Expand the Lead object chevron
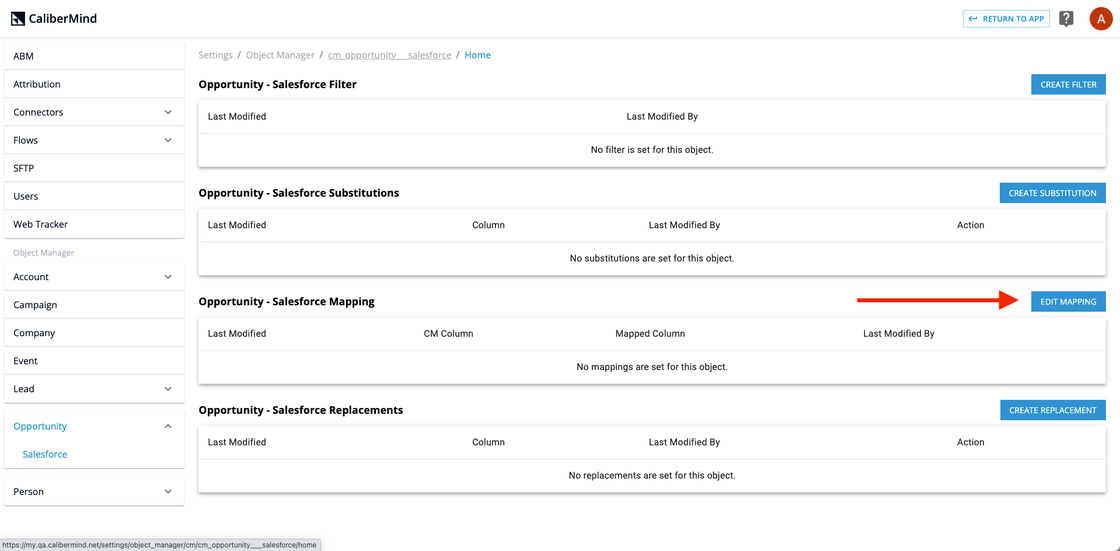The image size is (1120, 551). pos(168,389)
